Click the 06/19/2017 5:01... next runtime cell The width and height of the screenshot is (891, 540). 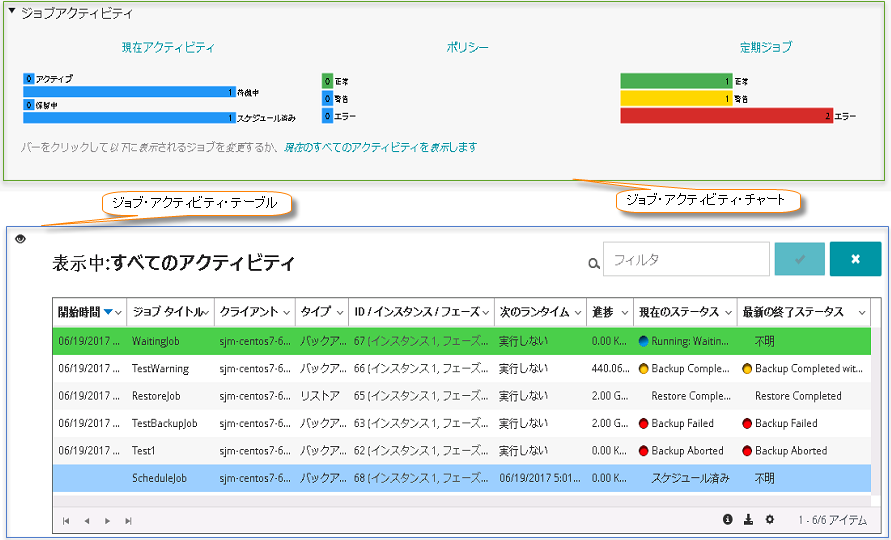tap(540, 478)
